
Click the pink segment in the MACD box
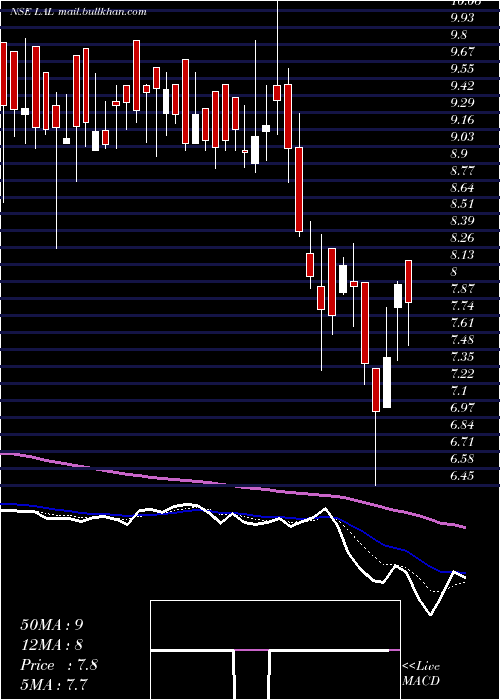coord(252,650)
